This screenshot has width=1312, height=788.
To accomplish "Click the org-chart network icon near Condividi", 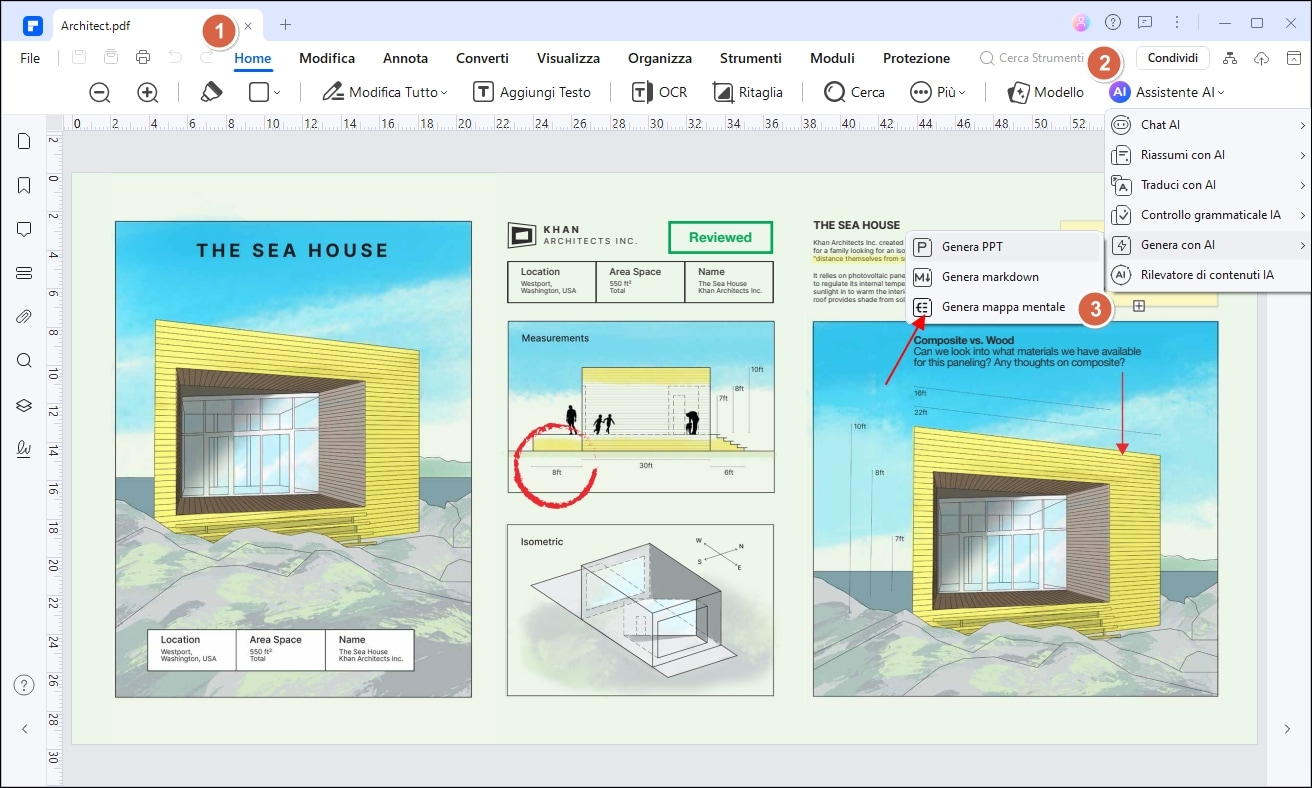I will click(1230, 58).
